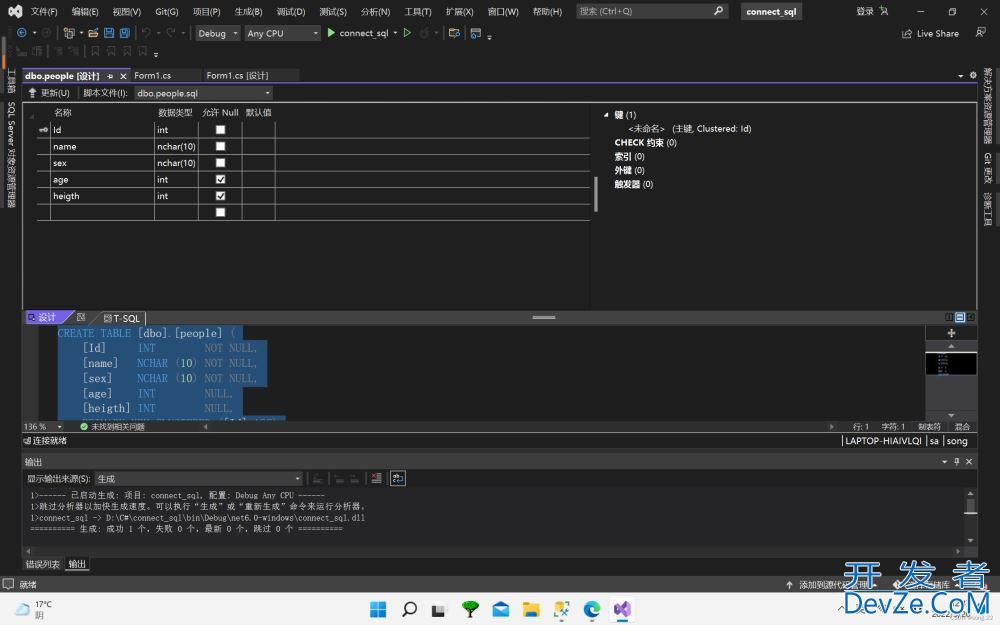Screen dimensions: 1000x625
Task: Switch to the T-SQL pane tab
Action: pyautogui.click(x=122, y=318)
